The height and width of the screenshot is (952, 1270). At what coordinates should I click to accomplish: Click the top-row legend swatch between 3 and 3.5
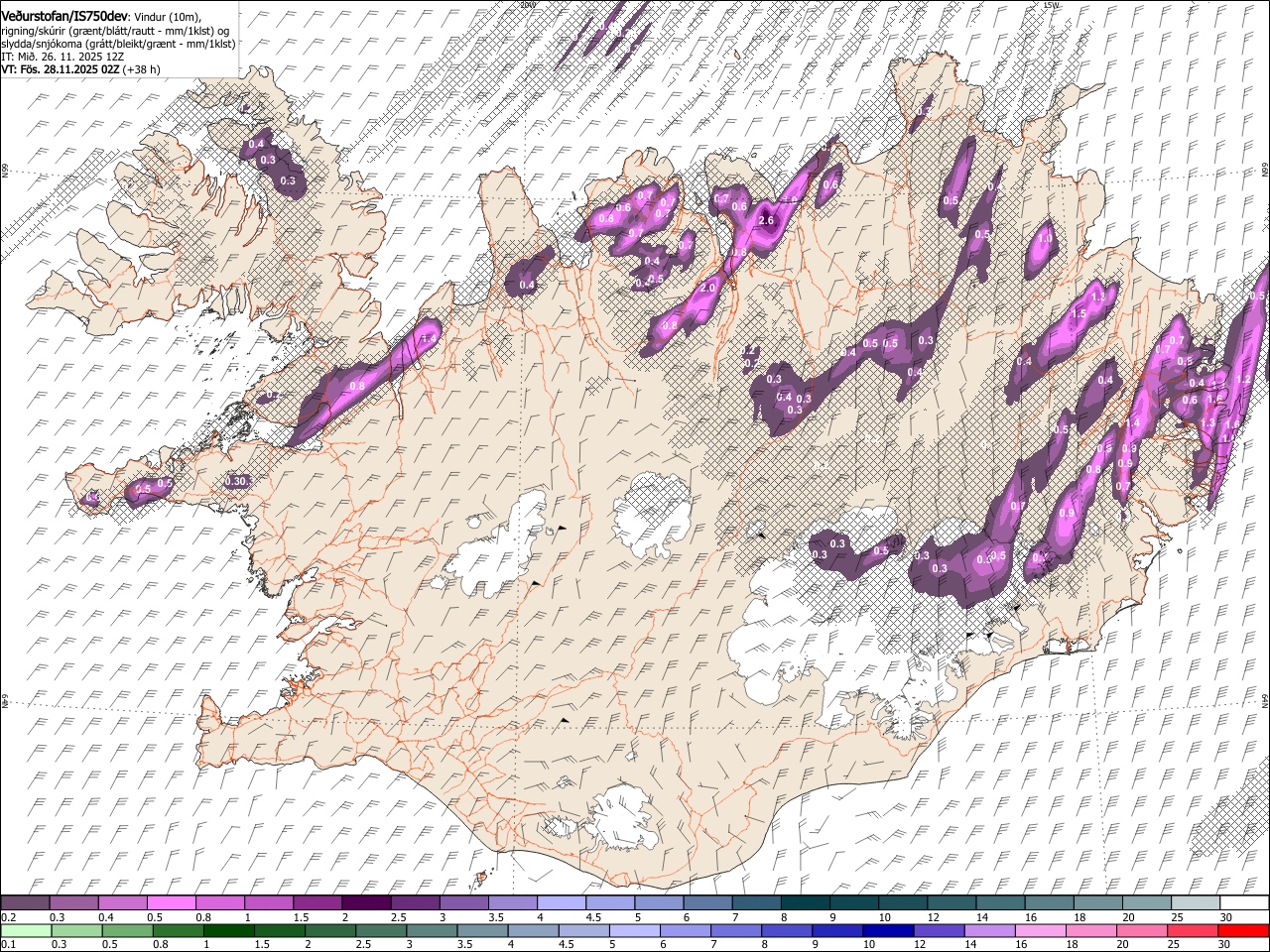[463, 902]
